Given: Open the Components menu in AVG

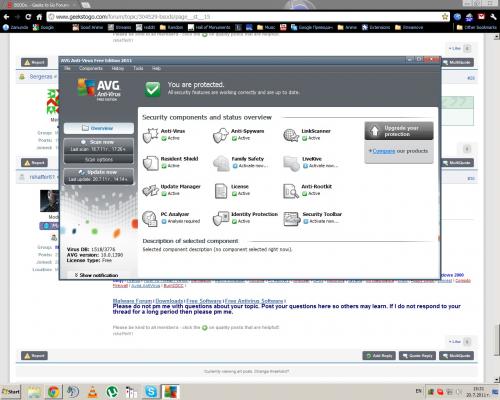Looking at the screenshot, I should pyautogui.click(x=91, y=68).
